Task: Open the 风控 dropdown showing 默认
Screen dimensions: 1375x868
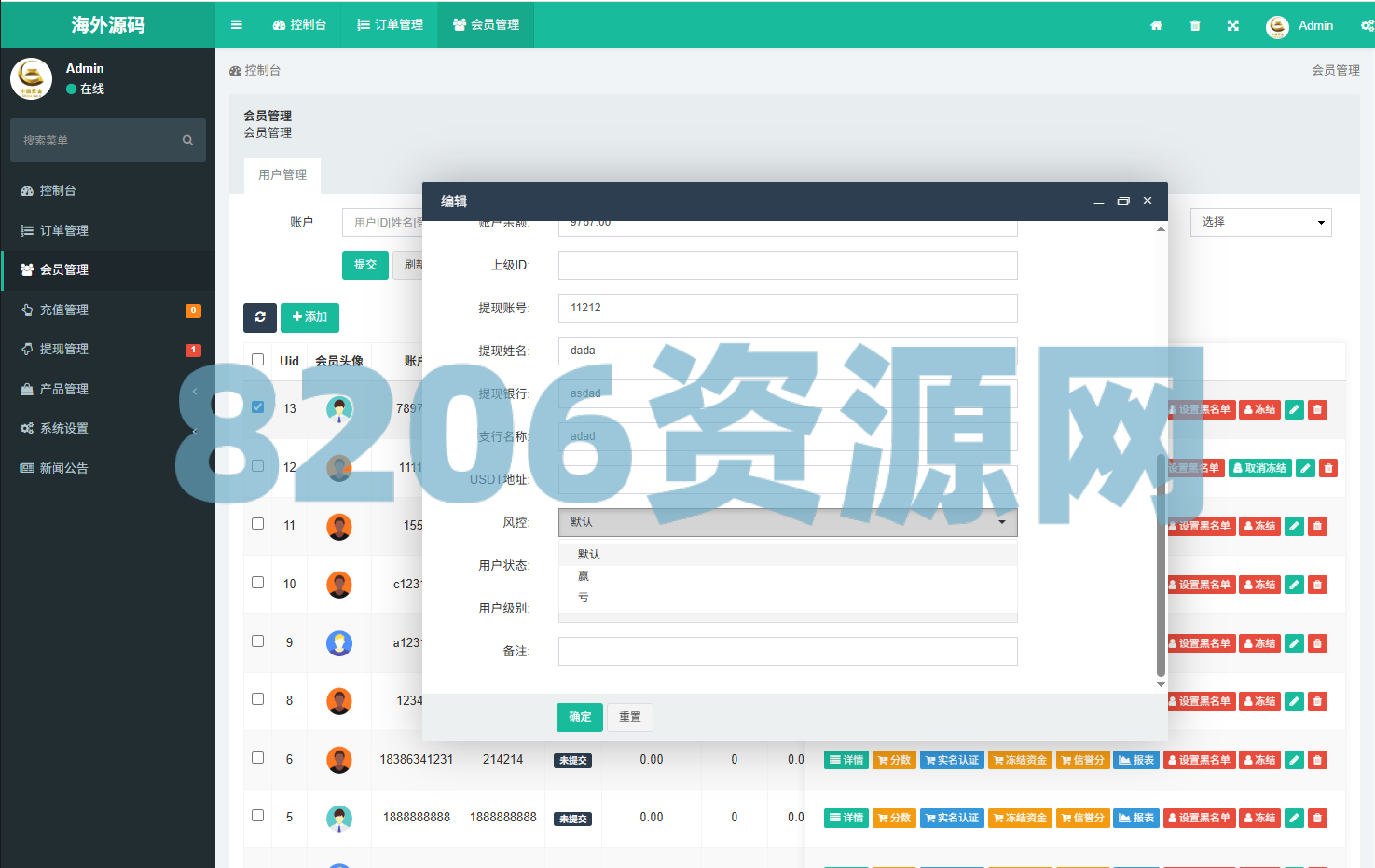Action: 788,522
